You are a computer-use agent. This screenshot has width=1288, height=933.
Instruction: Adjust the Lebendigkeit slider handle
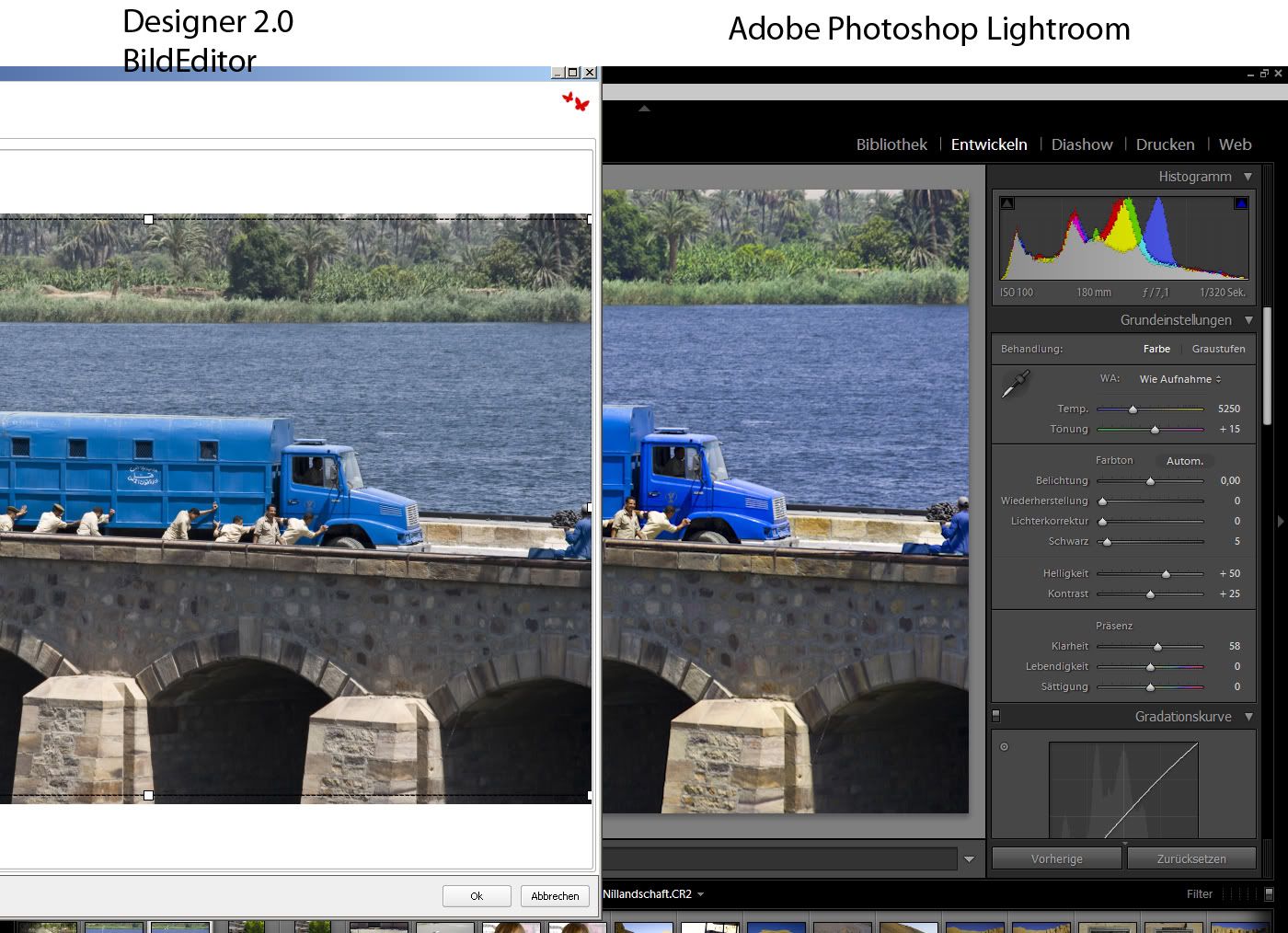(x=1150, y=667)
